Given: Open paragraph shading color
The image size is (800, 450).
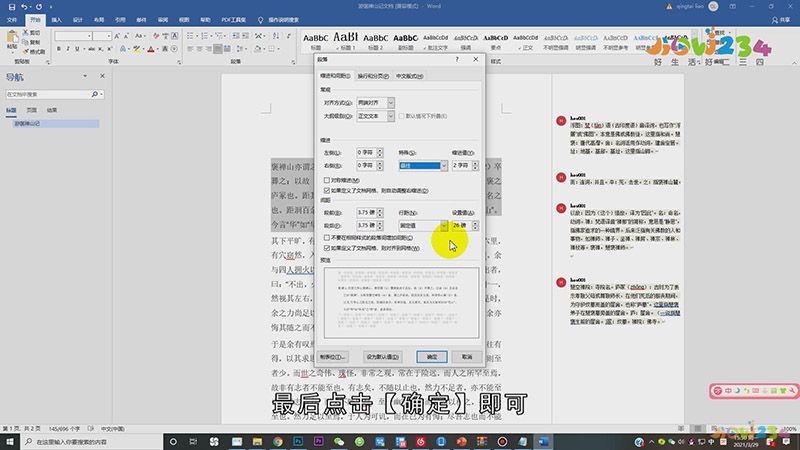Looking at the screenshot, I should click(258, 49).
